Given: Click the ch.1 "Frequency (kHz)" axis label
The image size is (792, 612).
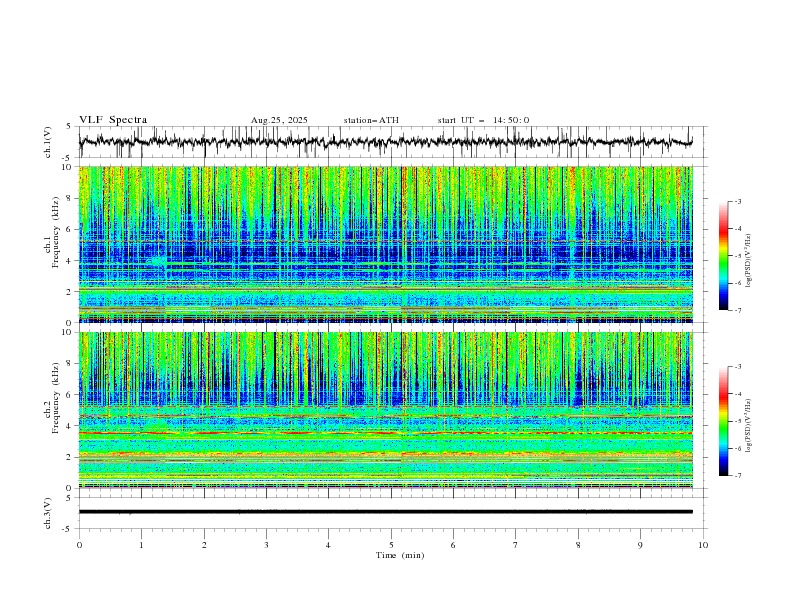Looking at the screenshot, I should point(55,231).
